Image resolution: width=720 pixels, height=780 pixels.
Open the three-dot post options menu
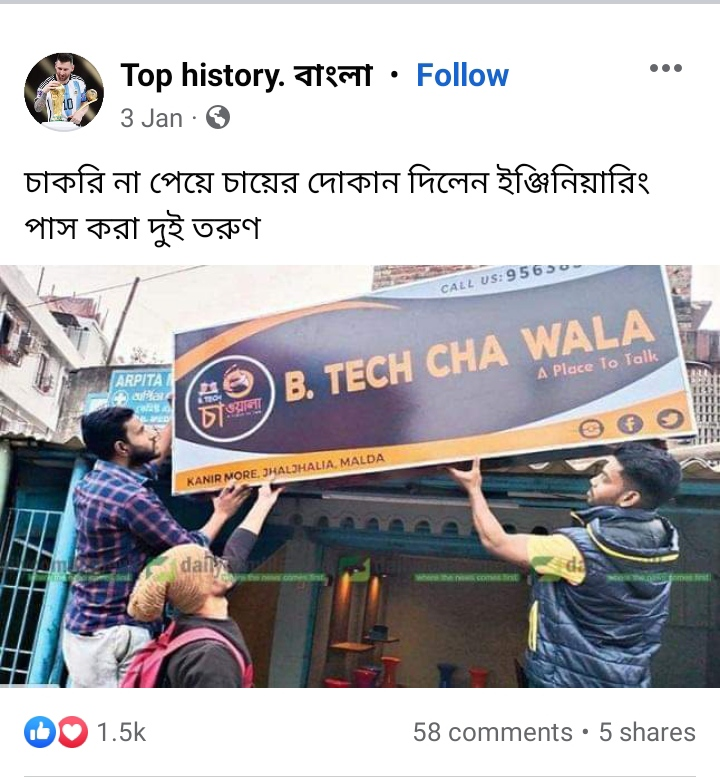666,68
